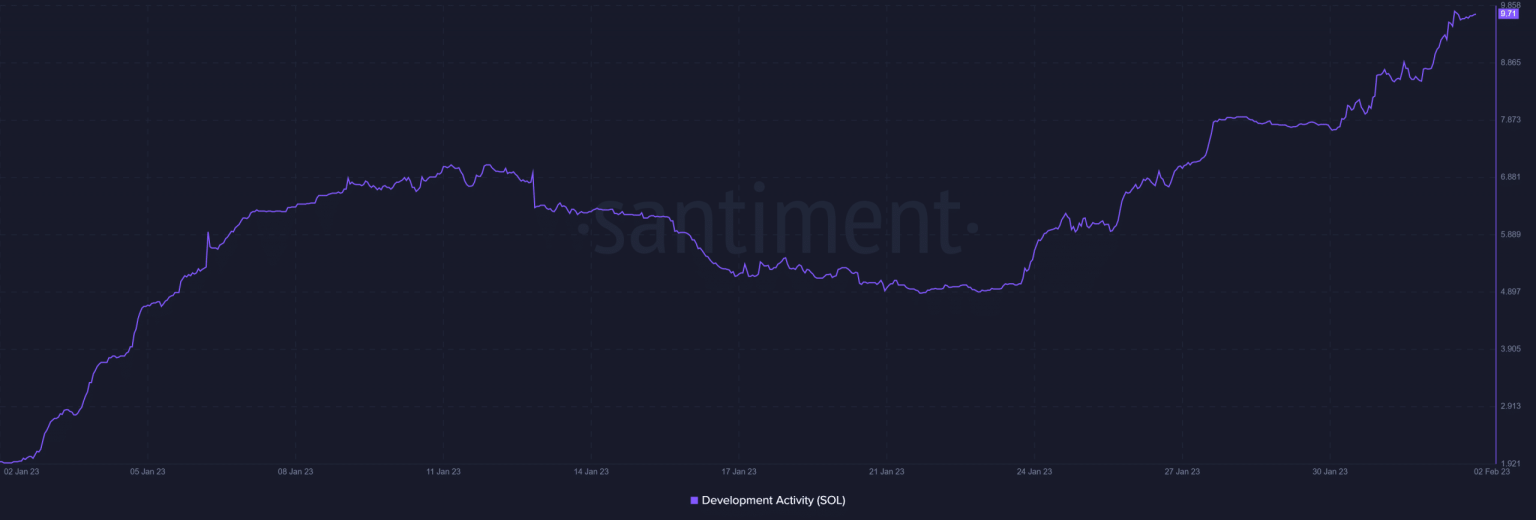Image resolution: width=1536 pixels, height=520 pixels.
Task: Select the 02 Jan 23 date label
Action: 22,471
